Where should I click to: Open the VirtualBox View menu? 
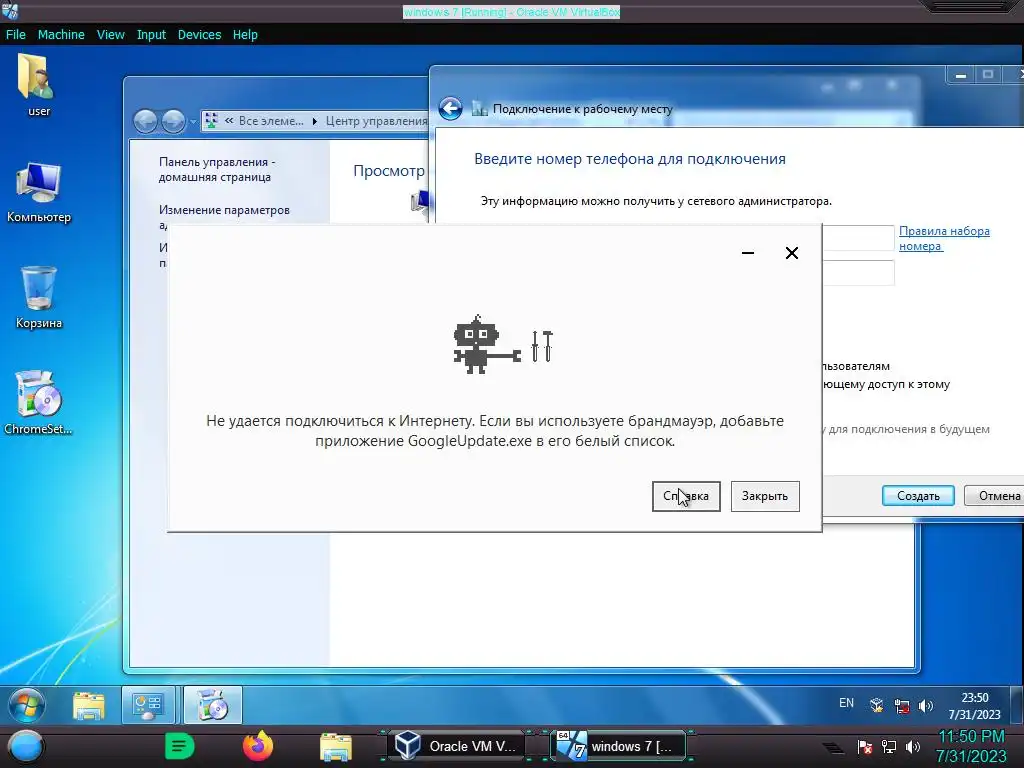110,35
